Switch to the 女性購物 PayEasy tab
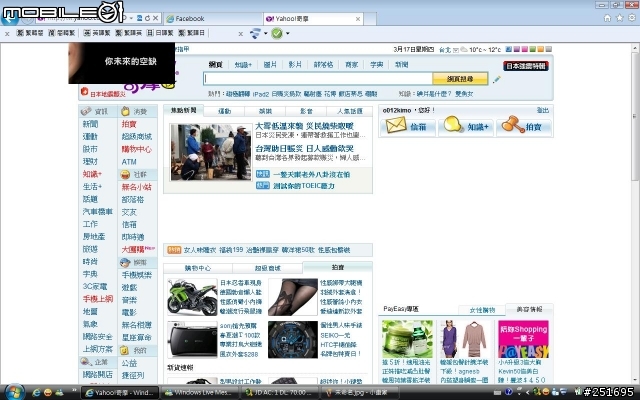The image size is (640, 400). click(482, 310)
